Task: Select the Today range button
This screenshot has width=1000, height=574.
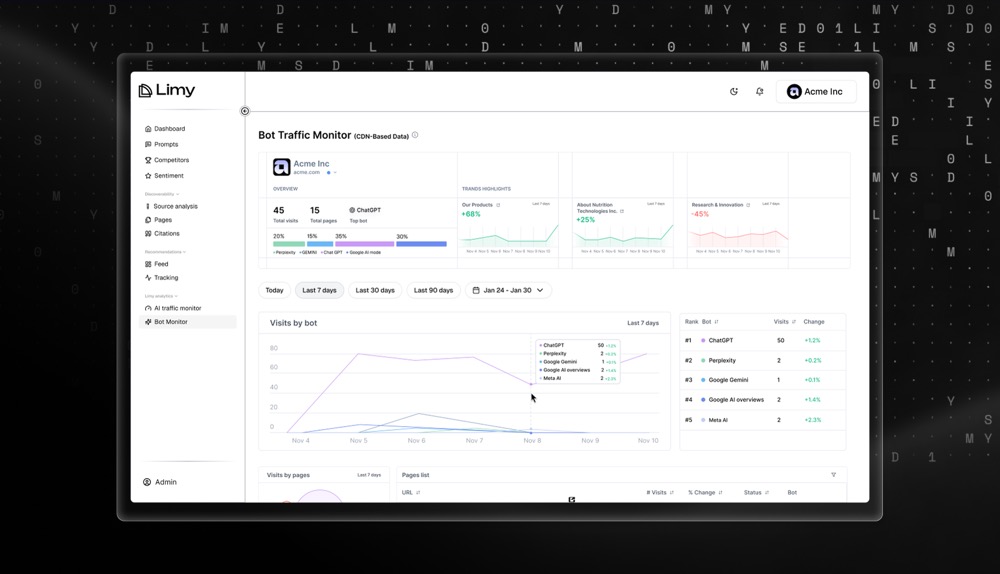Action: (x=274, y=290)
